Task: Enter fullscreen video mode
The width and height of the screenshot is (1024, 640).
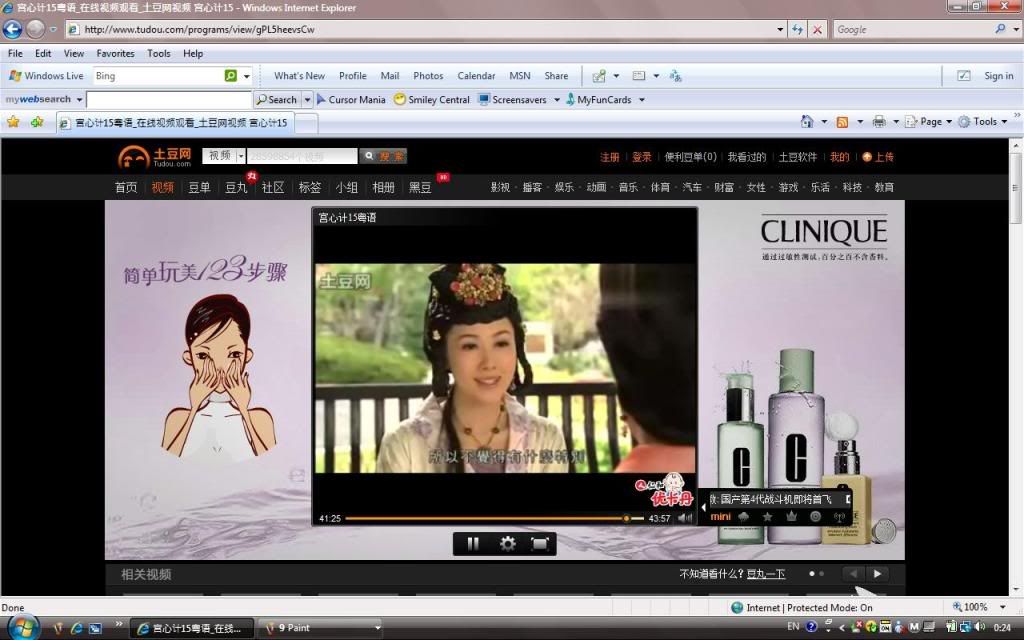Action: (x=539, y=543)
